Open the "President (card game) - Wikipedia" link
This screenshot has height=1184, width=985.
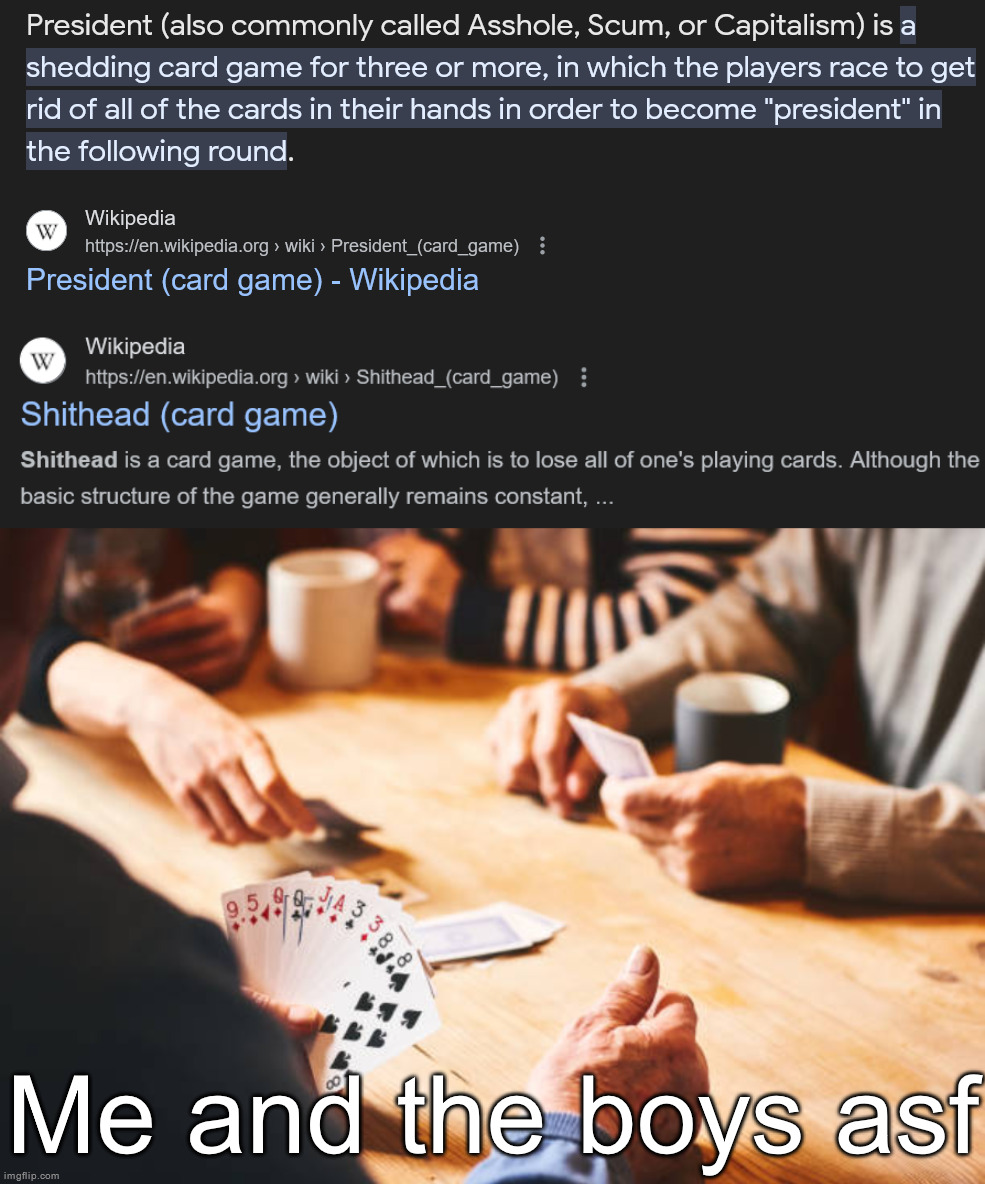tap(252, 280)
